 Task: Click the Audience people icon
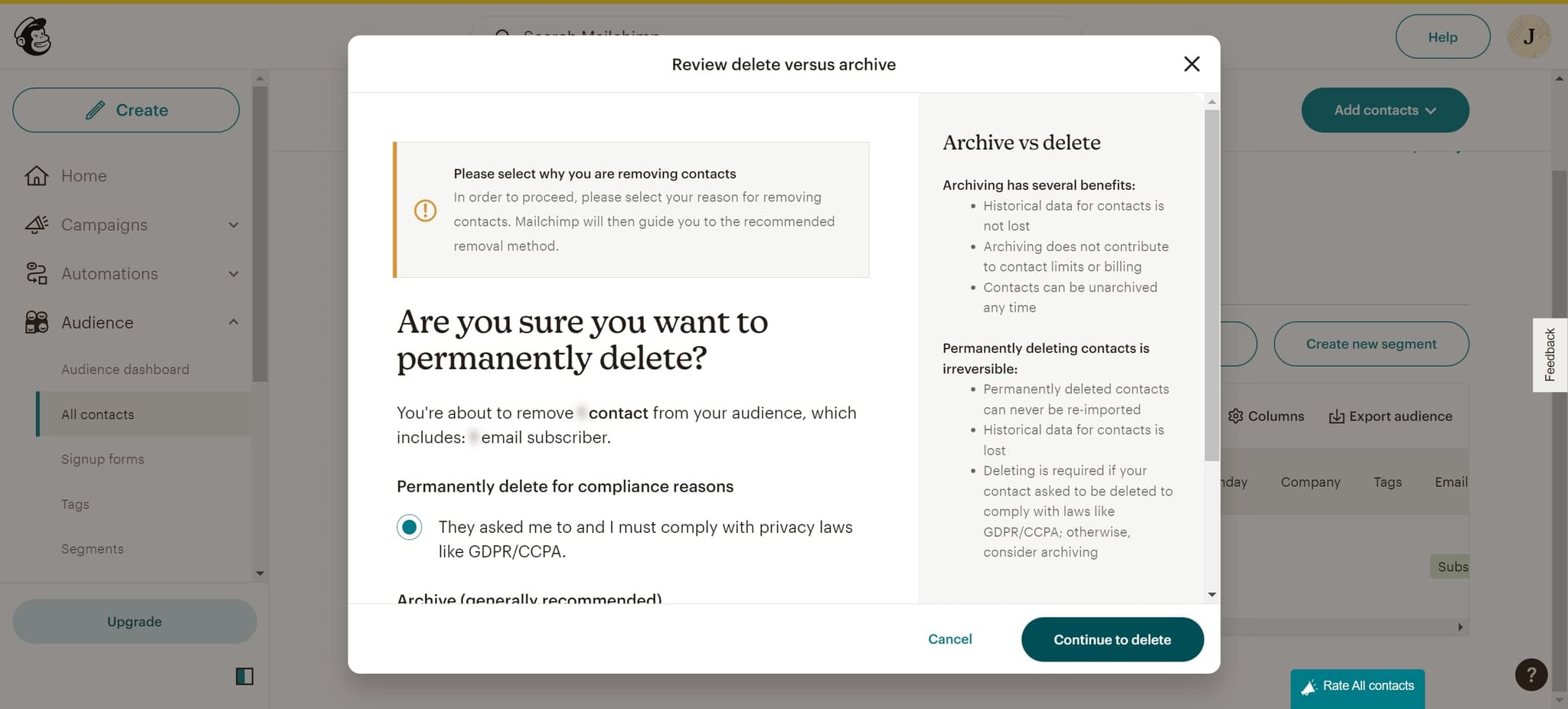(x=36, y=322)
